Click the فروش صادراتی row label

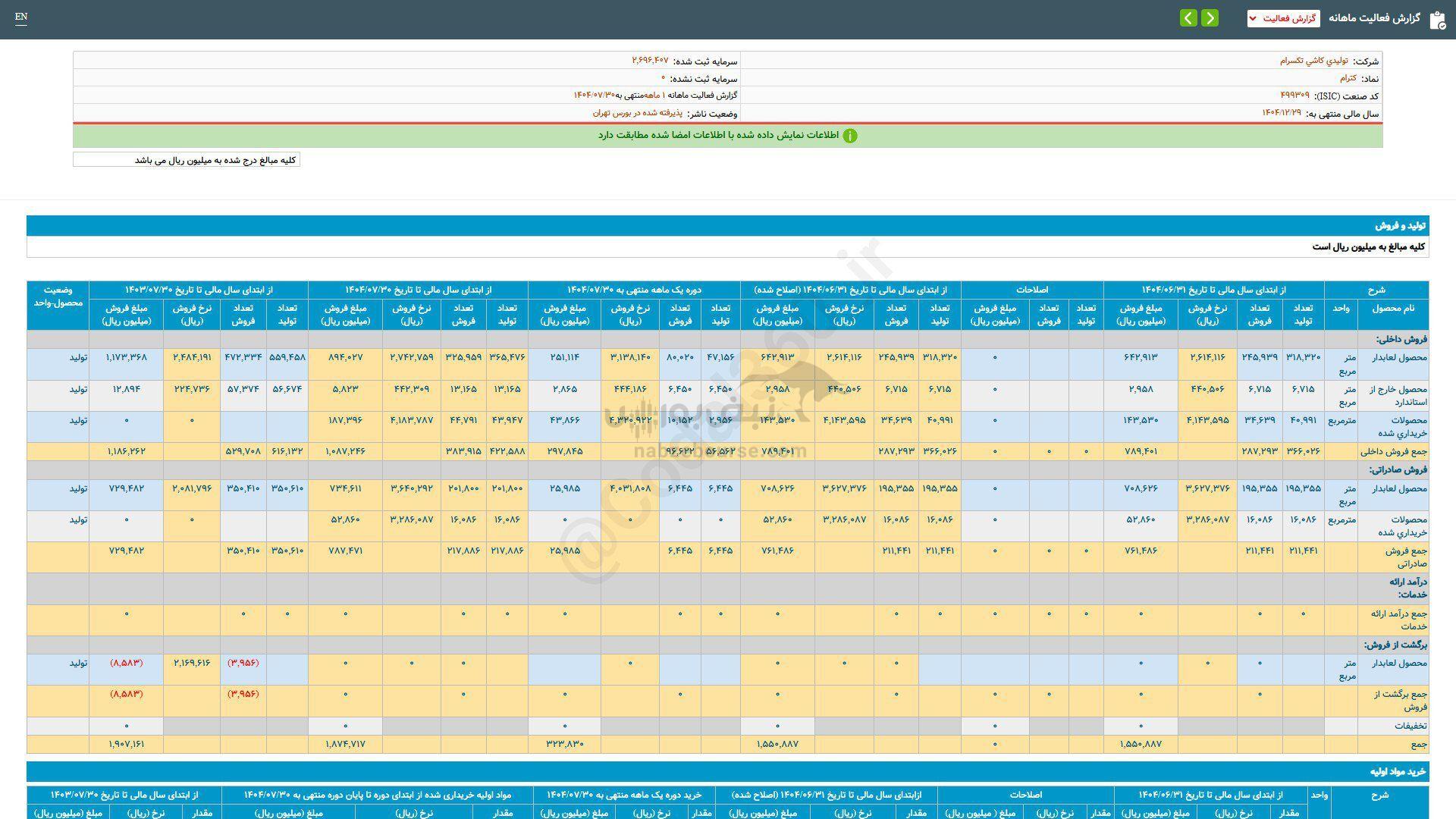click(x=1398, y=470)
